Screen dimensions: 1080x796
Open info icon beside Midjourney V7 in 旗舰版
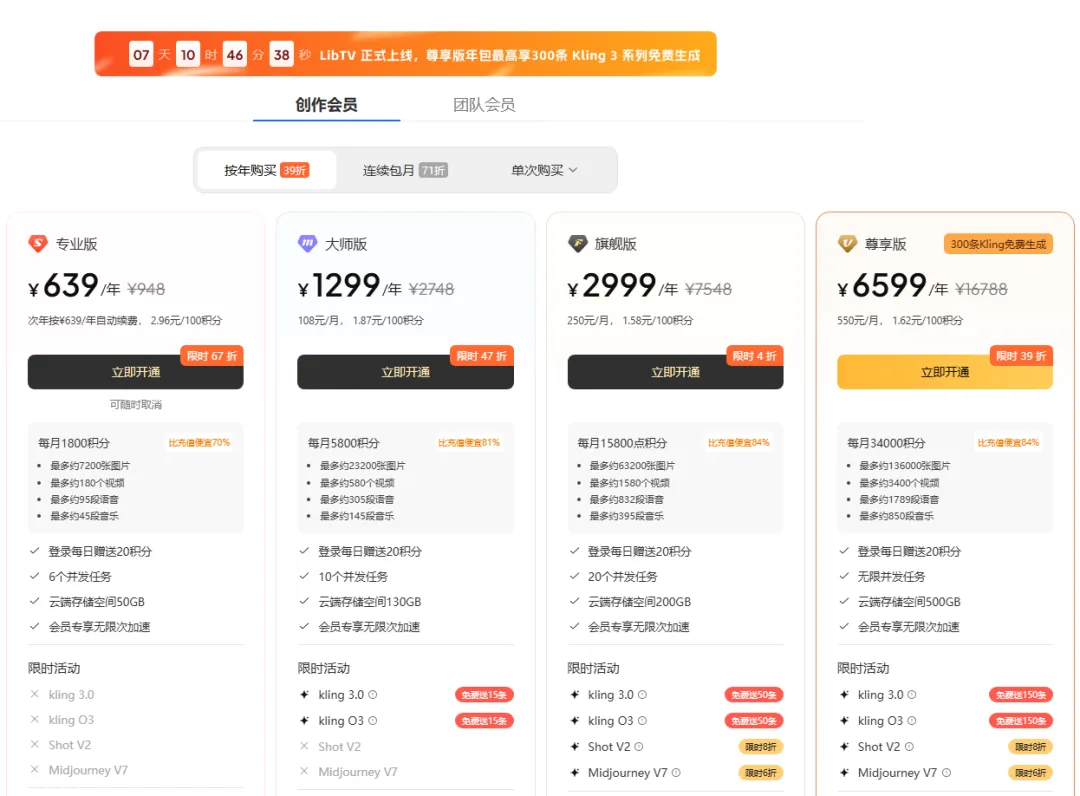(676, 773)
